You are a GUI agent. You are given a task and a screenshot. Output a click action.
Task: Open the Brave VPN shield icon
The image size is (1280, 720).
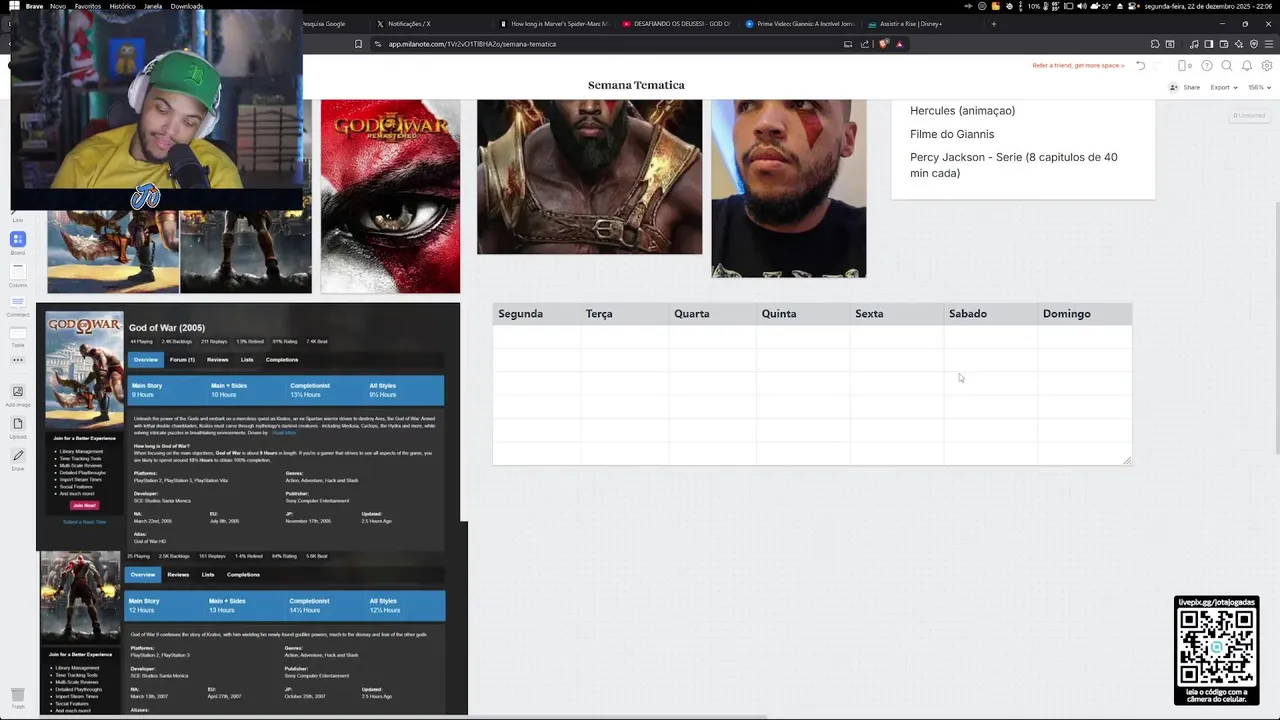click(1254, 44)
